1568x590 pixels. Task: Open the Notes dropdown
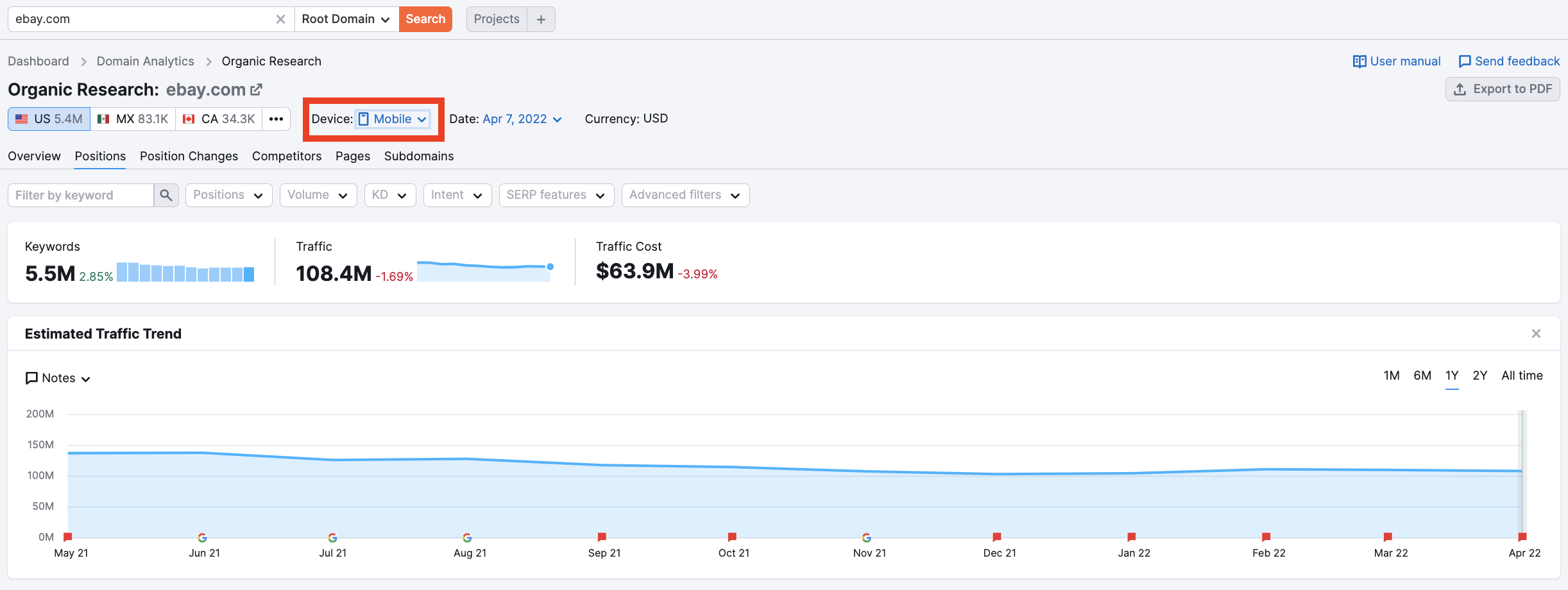(58, 378)
